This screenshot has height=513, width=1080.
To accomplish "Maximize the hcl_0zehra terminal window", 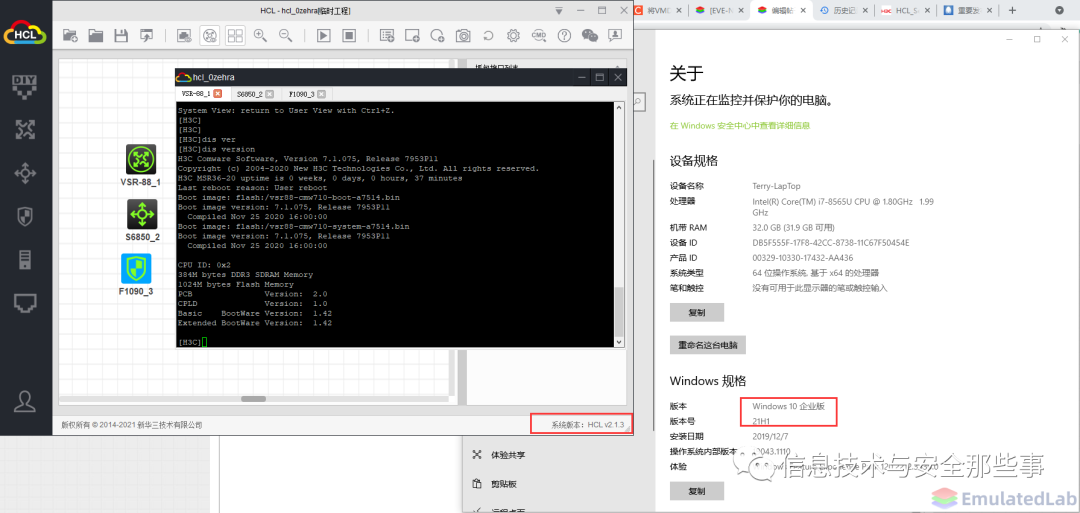I will point(599,77).
